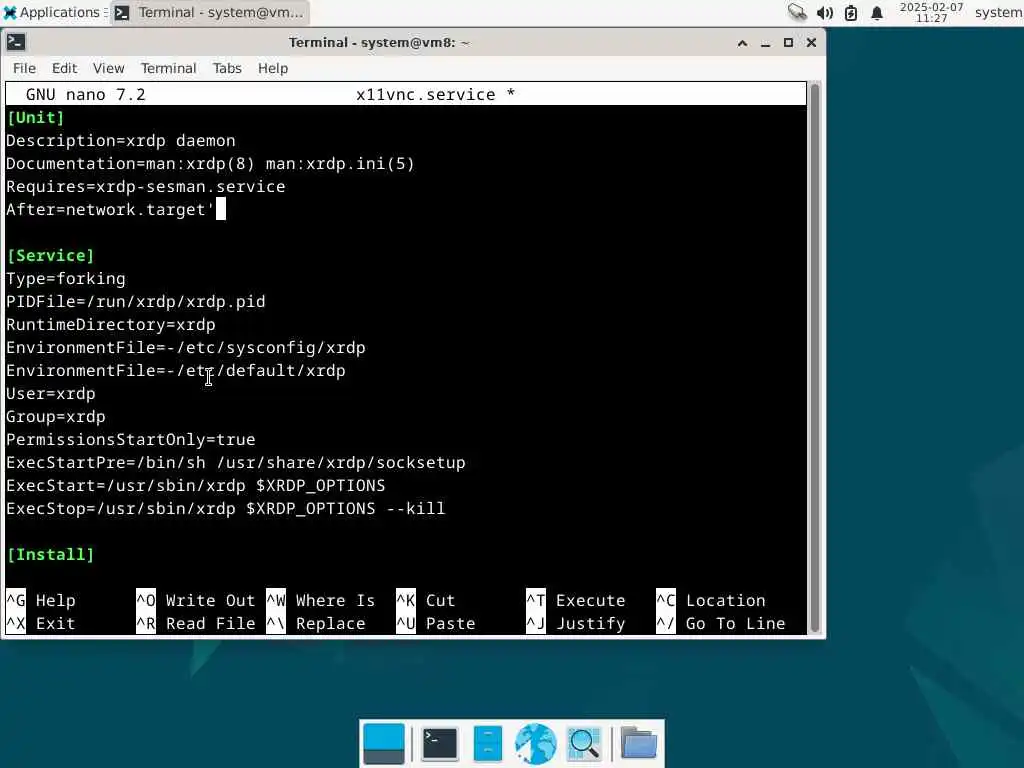The image size is (1024, 768).
Task: Click the ^O Write Out shortcut
Action: 195,600
